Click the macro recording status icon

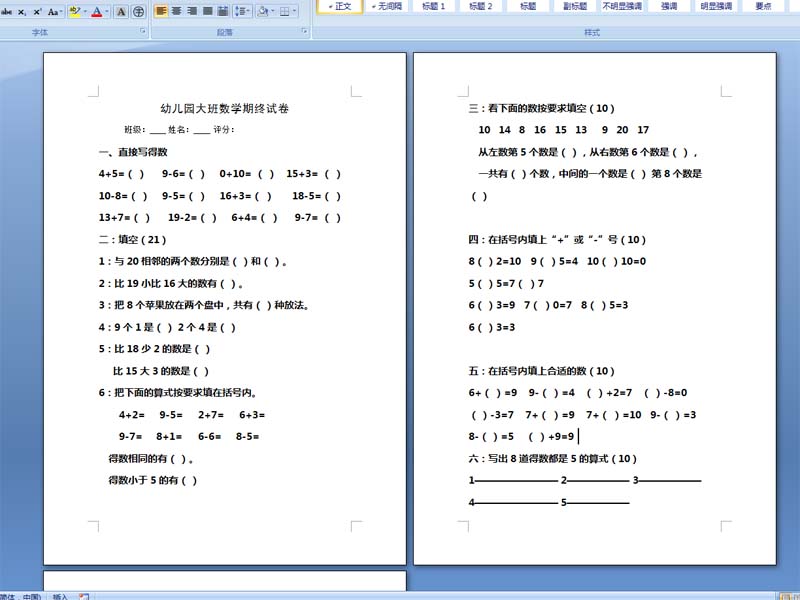tap(84, 596)
